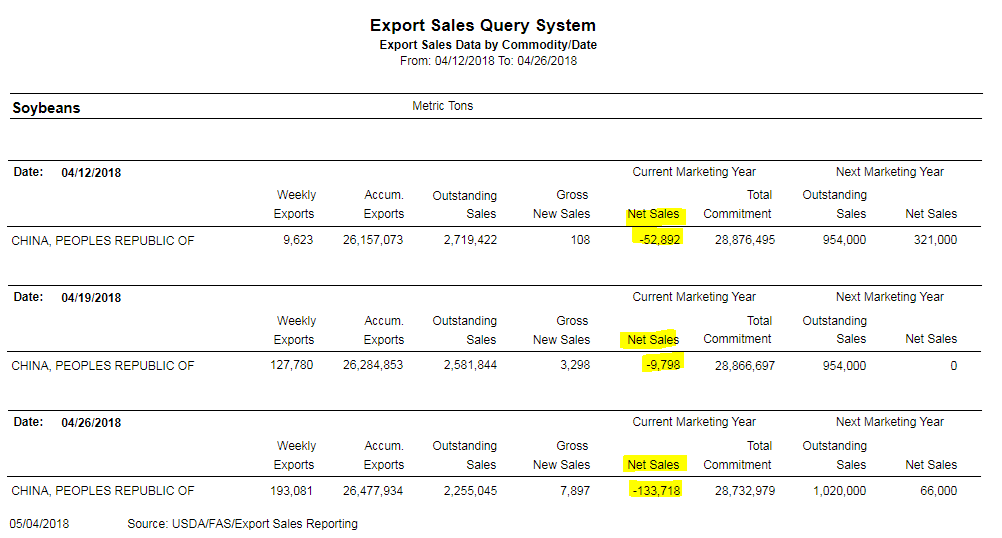Click the Export Sales Query System title
This screenshot has width=1002, height=538.
[x=483, y=25]
